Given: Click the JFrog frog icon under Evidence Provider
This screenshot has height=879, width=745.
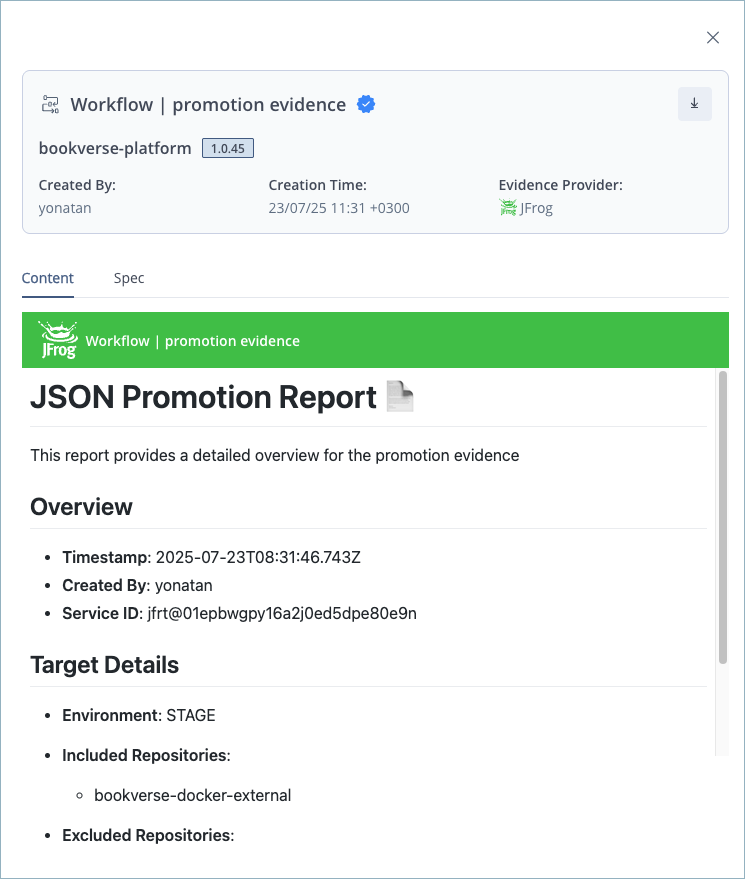Looking at the screenshot, I should coord(506,207).
